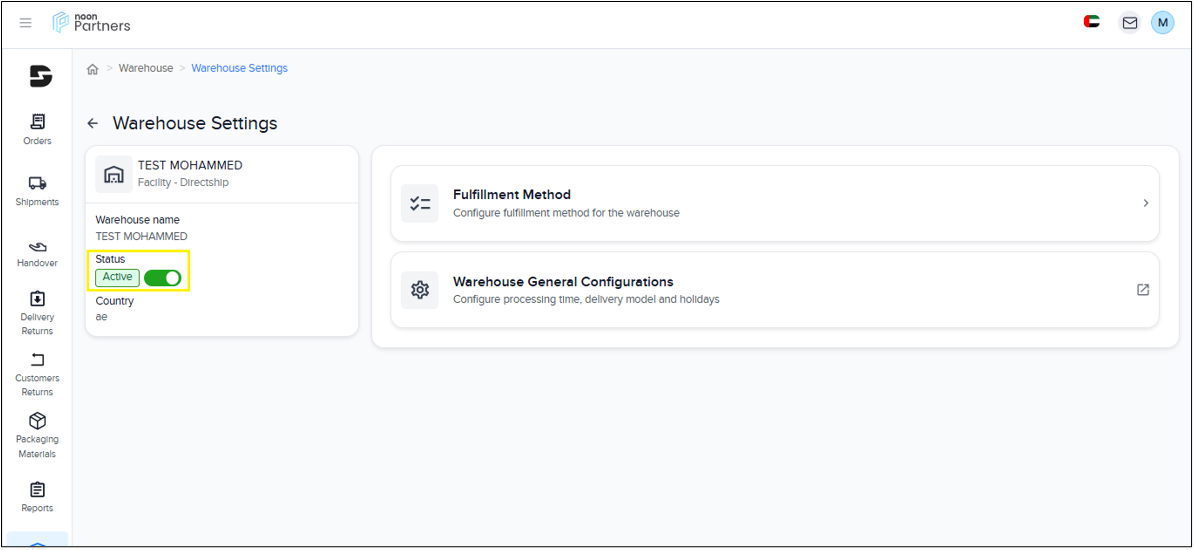
Task: Open the user profile avatar M
Action: tap(1162, 23)
